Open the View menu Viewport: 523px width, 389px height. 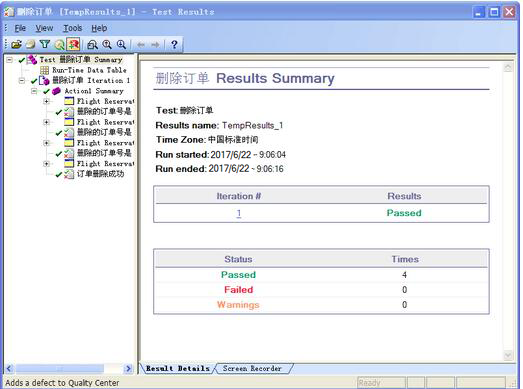pyautogui.click(x=44, y=28)
